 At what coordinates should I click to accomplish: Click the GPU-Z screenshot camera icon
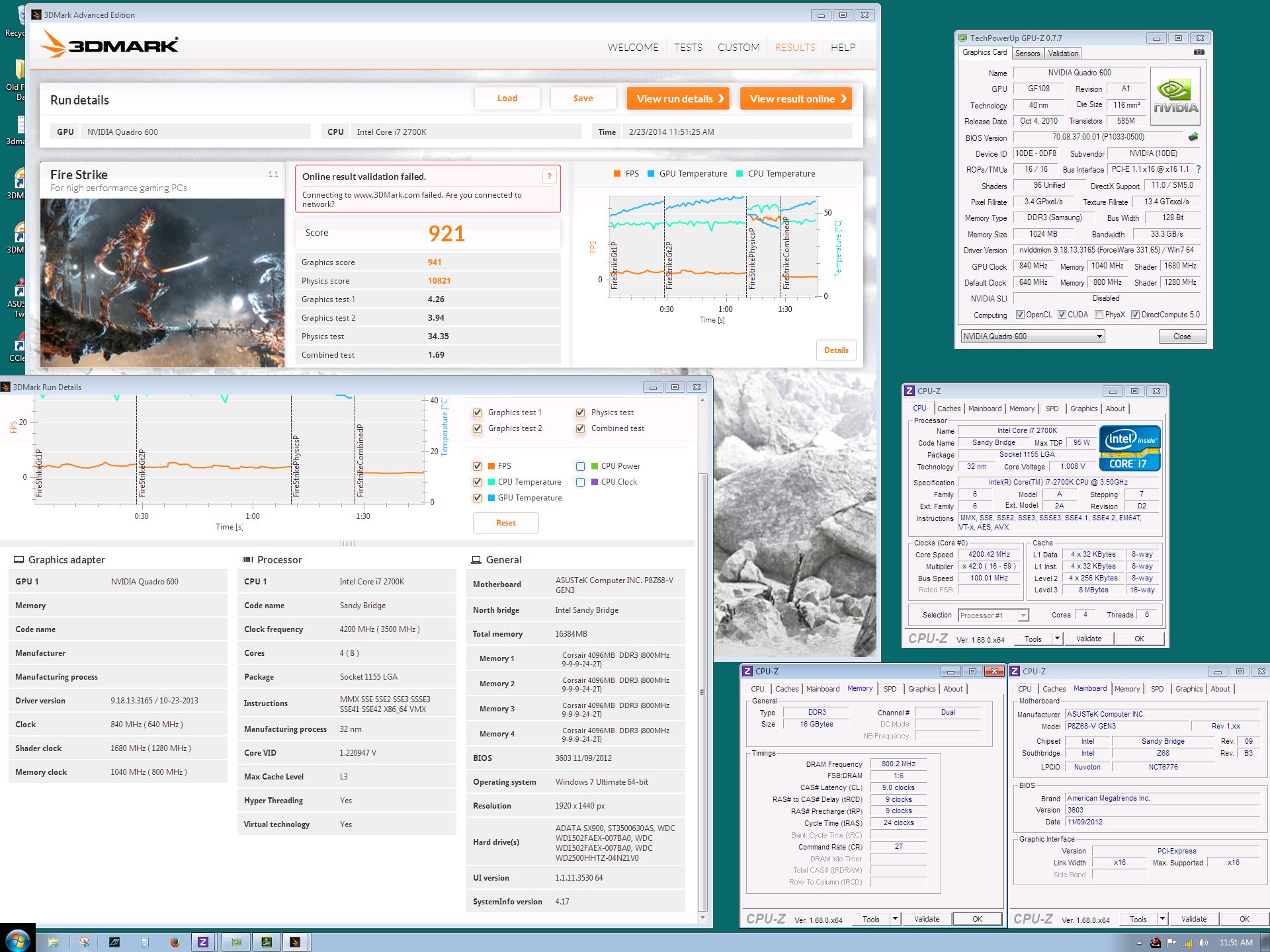click(x=1199, y=52)
